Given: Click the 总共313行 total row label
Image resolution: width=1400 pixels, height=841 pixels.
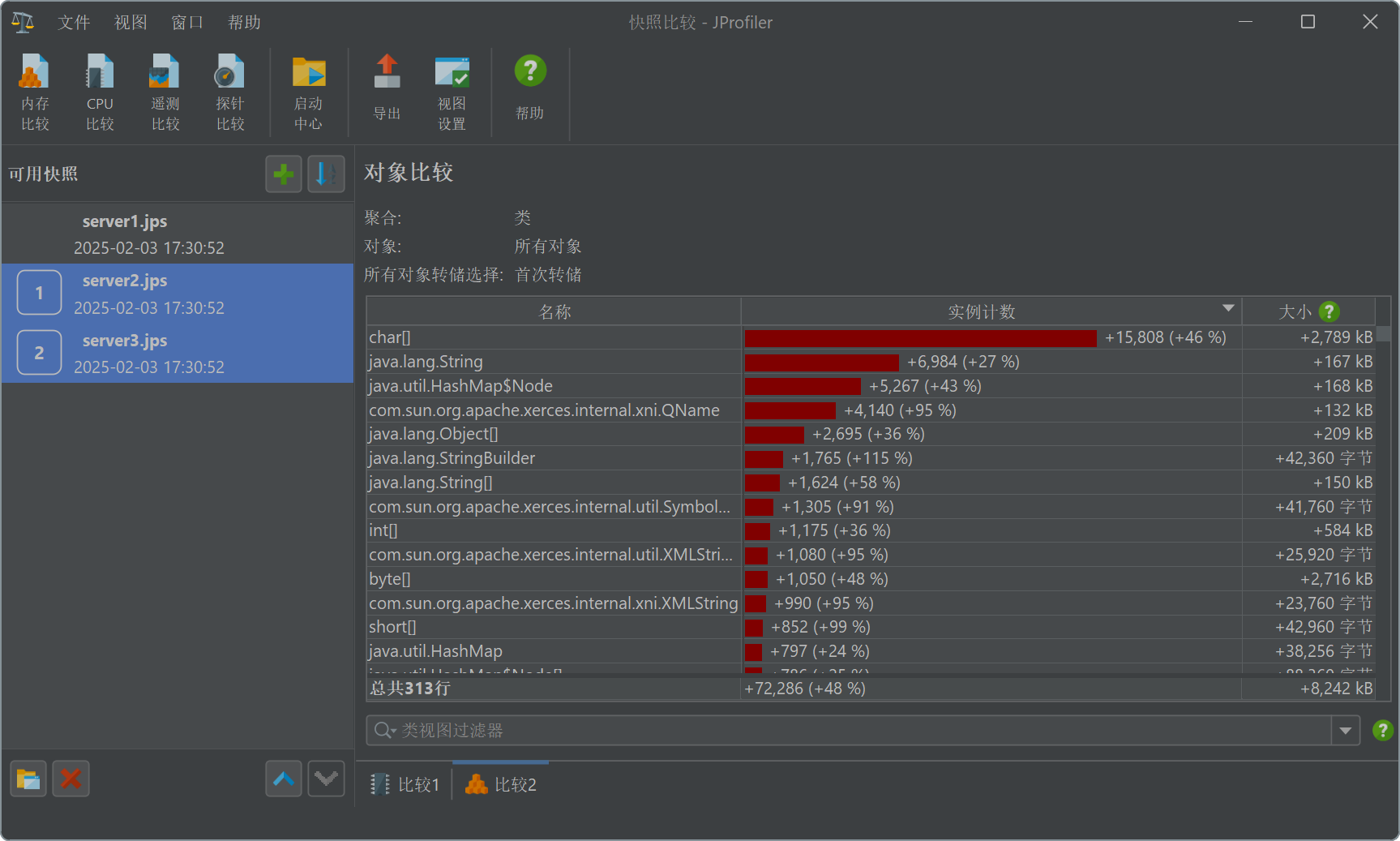Looking at the screenshot, I should pos(410,689).
